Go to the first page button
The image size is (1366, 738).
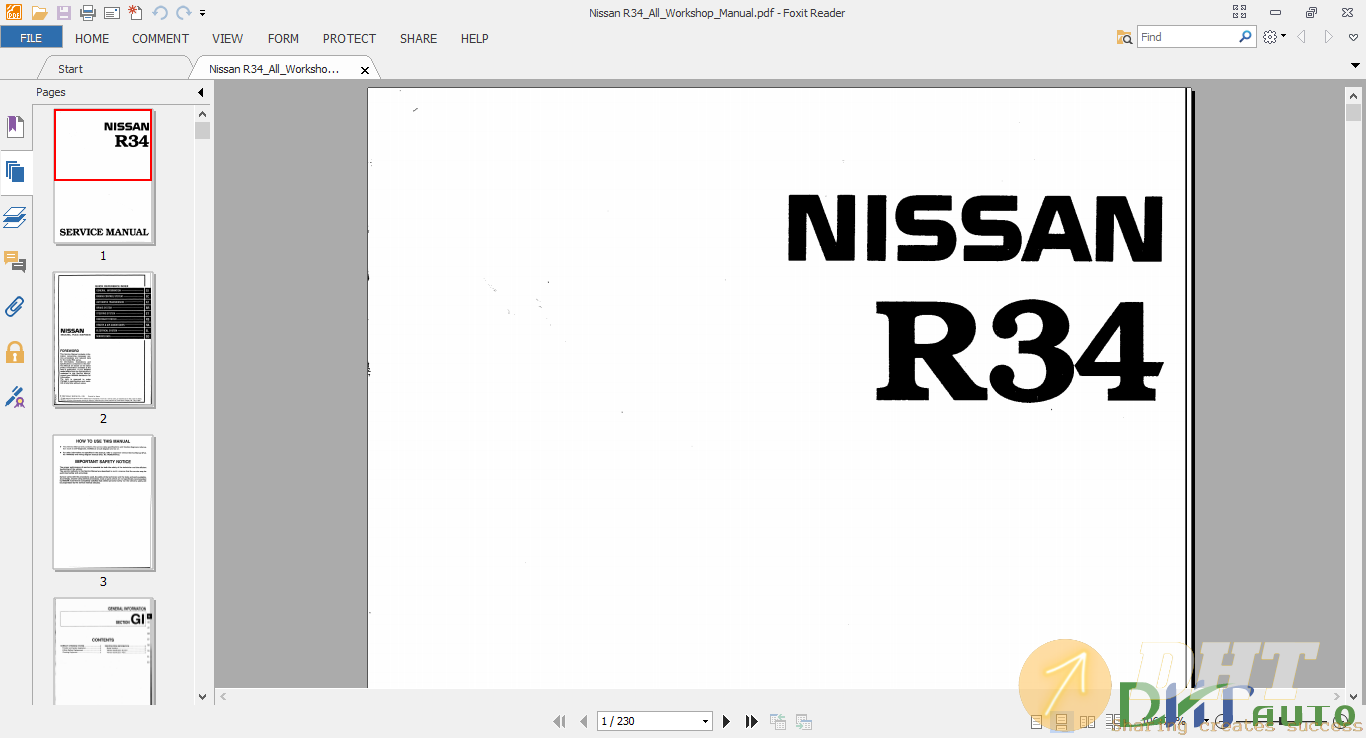pos(560,721)
